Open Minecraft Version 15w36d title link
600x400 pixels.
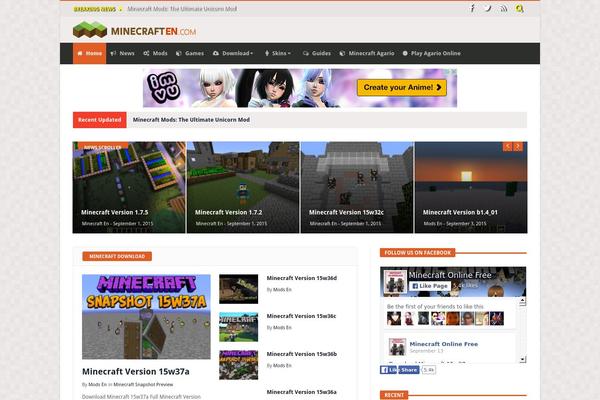pyautogui.click(x=302, y=278)
